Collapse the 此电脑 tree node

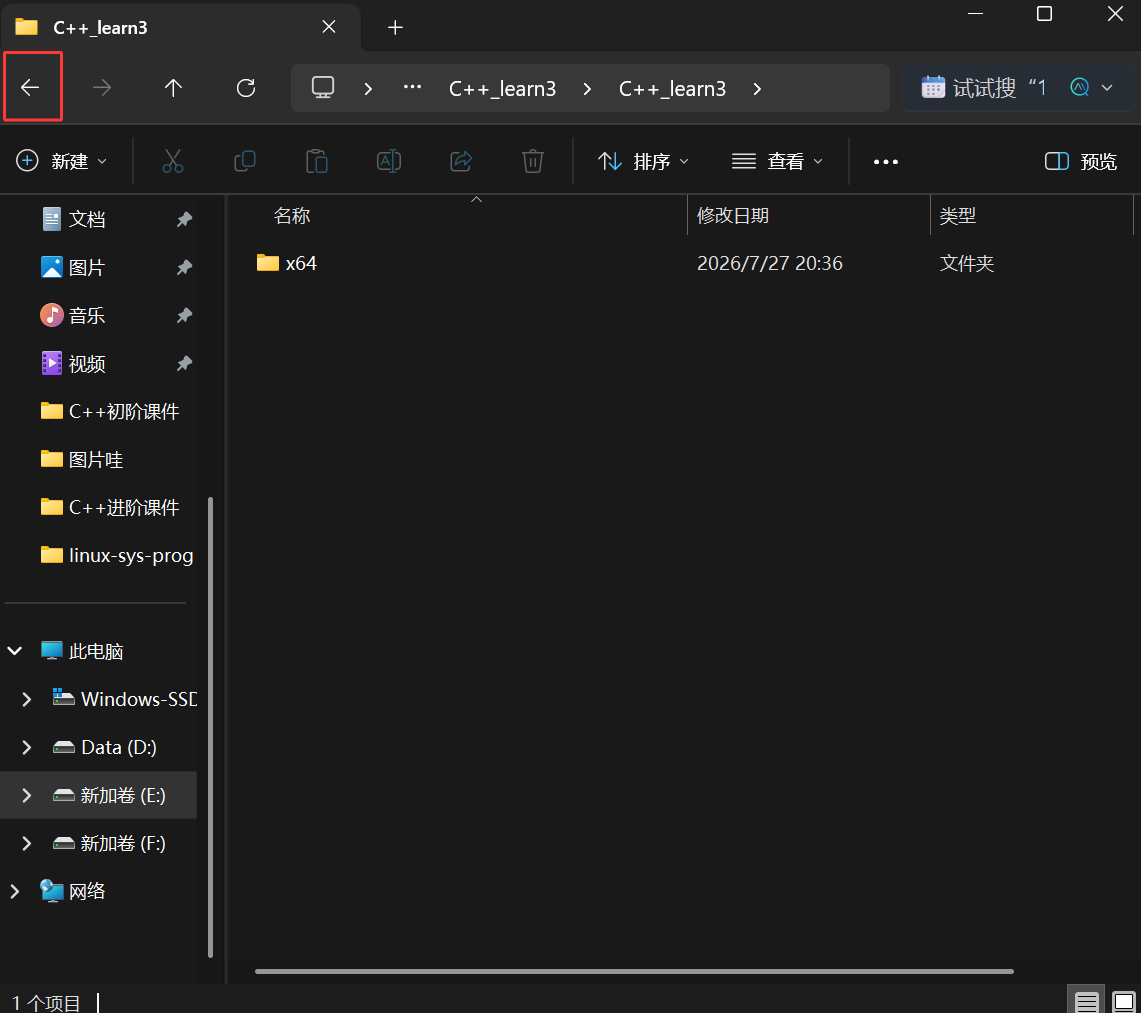pos(15,651)
